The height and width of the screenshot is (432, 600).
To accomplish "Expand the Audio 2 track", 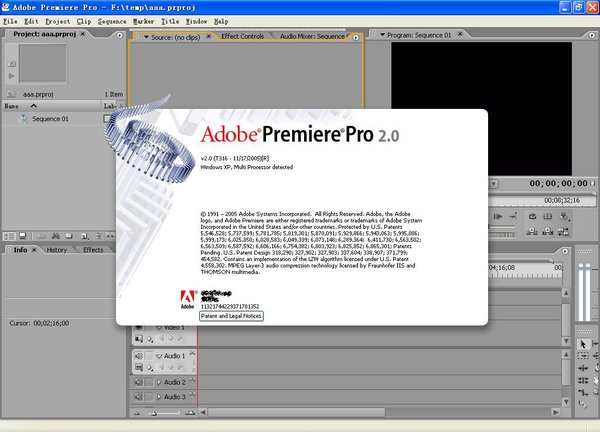I will 159,382.
